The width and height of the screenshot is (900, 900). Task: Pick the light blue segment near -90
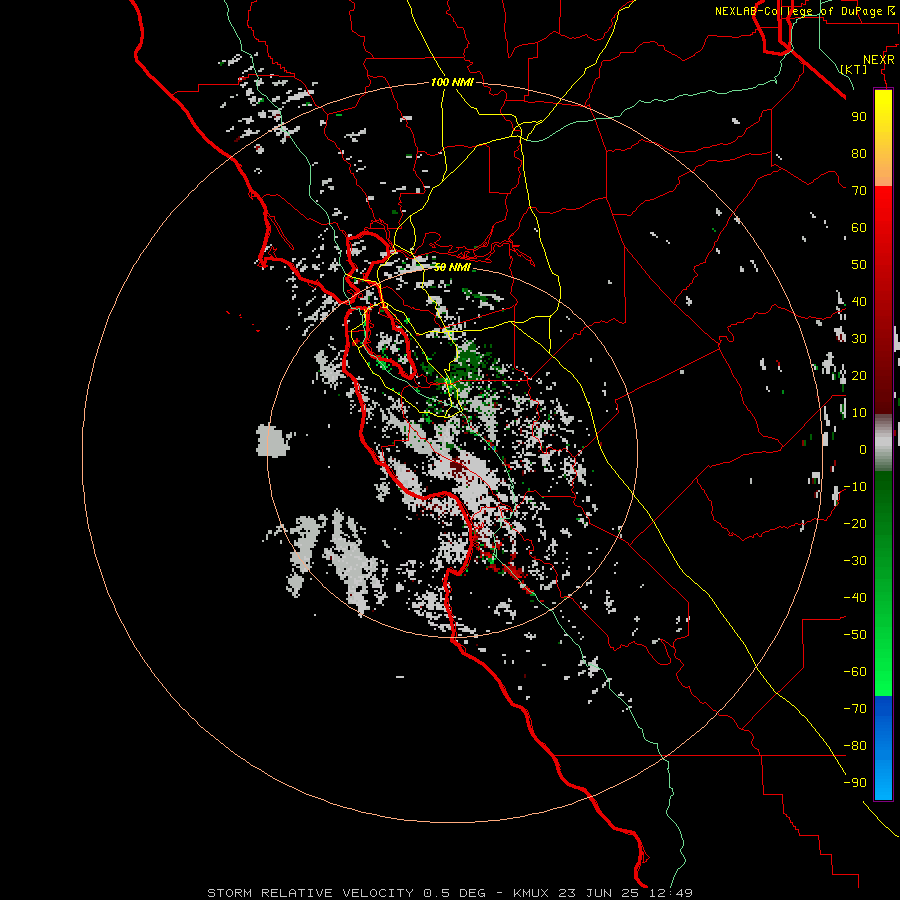coord(883,783)
